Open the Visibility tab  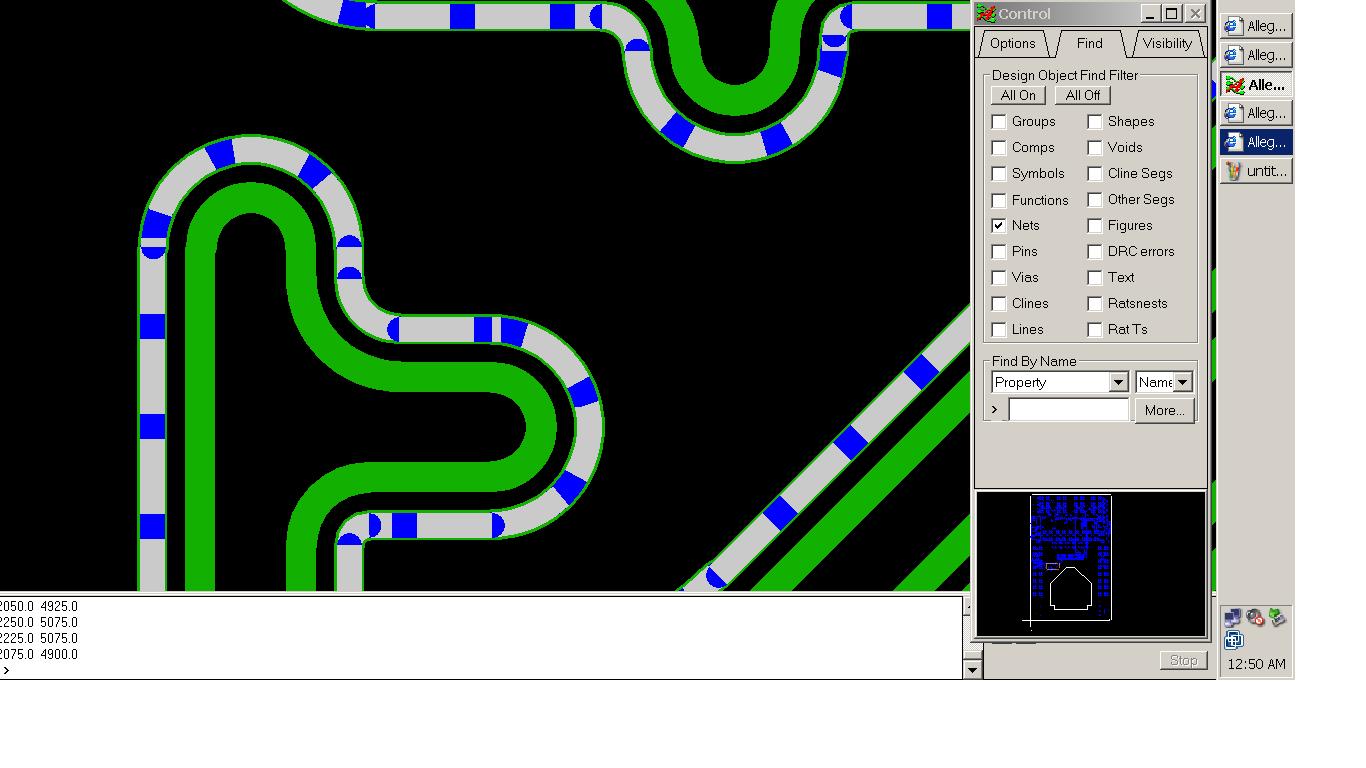coord(1167,44)
